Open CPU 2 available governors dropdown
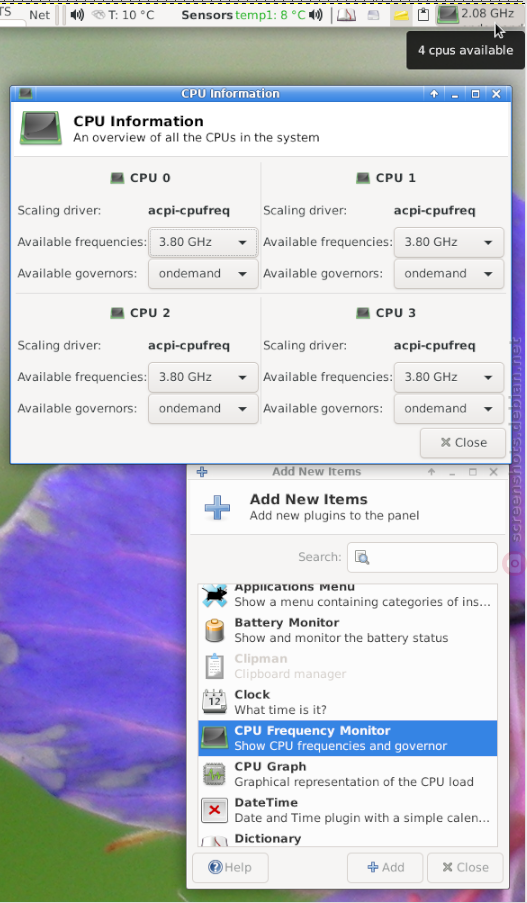 coord(203,408)
